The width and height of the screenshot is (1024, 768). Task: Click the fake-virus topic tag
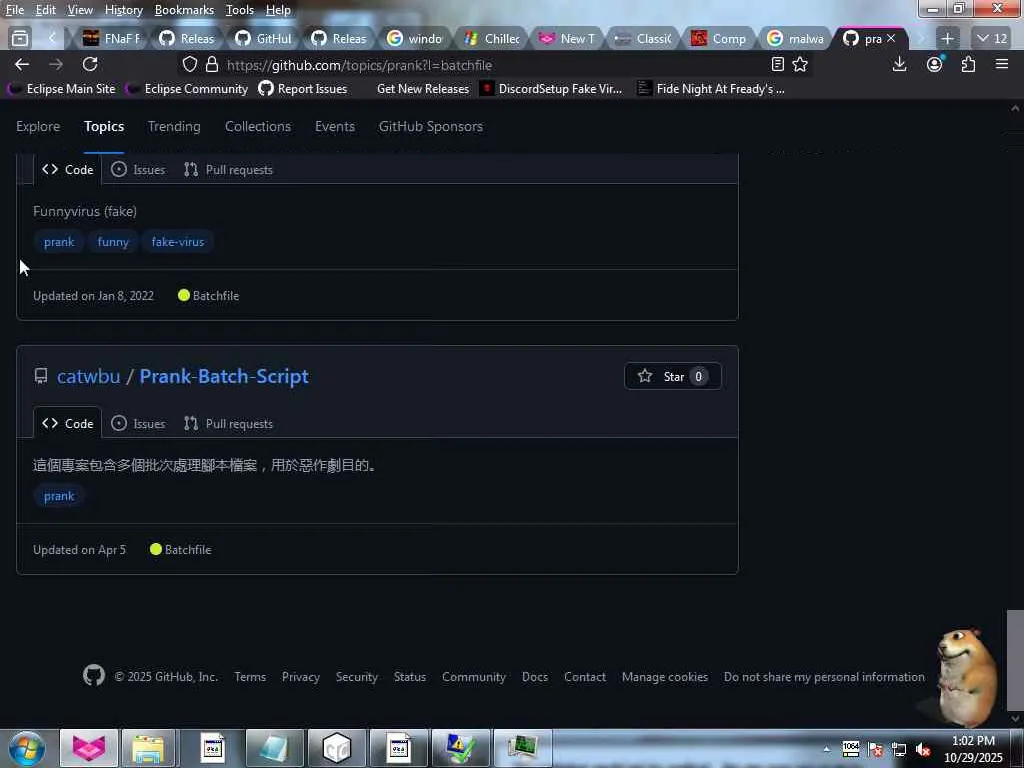point(178,242)
